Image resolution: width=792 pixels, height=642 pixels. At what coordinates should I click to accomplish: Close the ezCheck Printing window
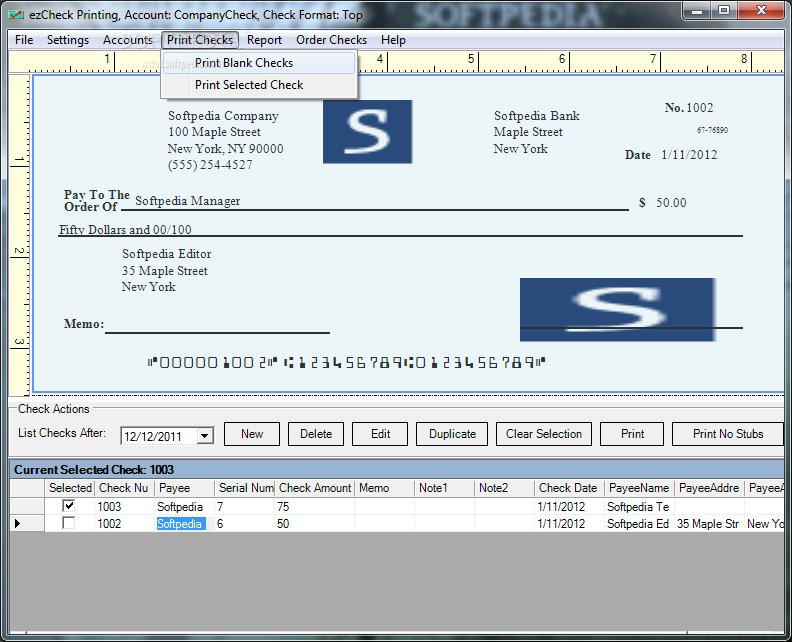761,10
